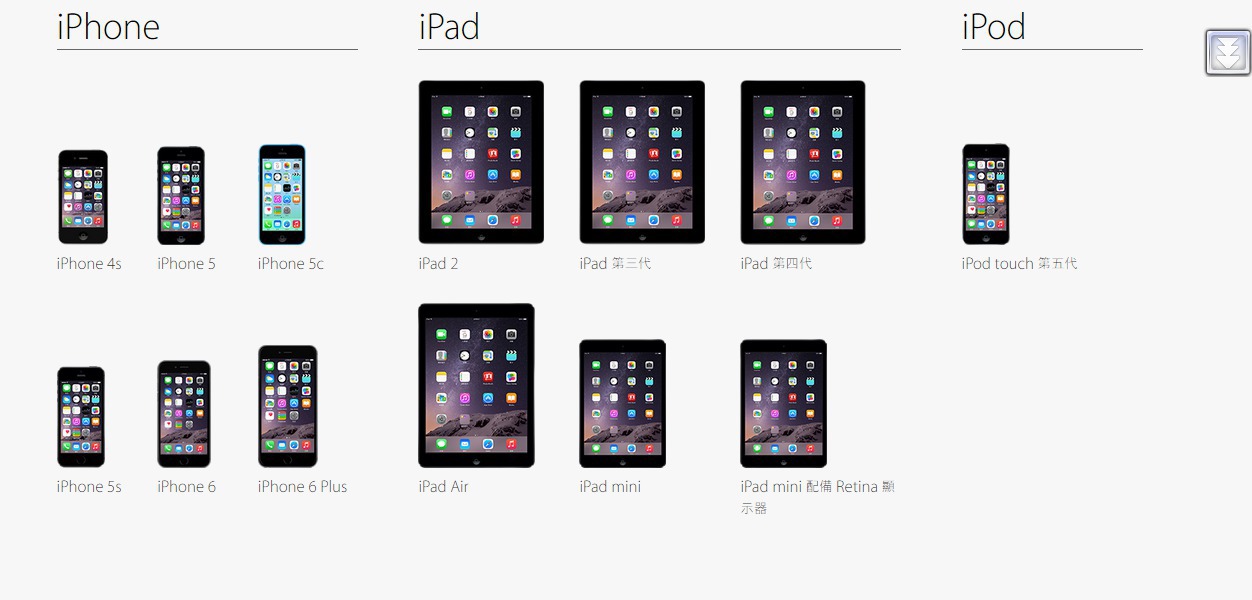Choose the blue iPhone 5c image
The height and width of the screenshot is (600, 1252).
pos(282,195)
